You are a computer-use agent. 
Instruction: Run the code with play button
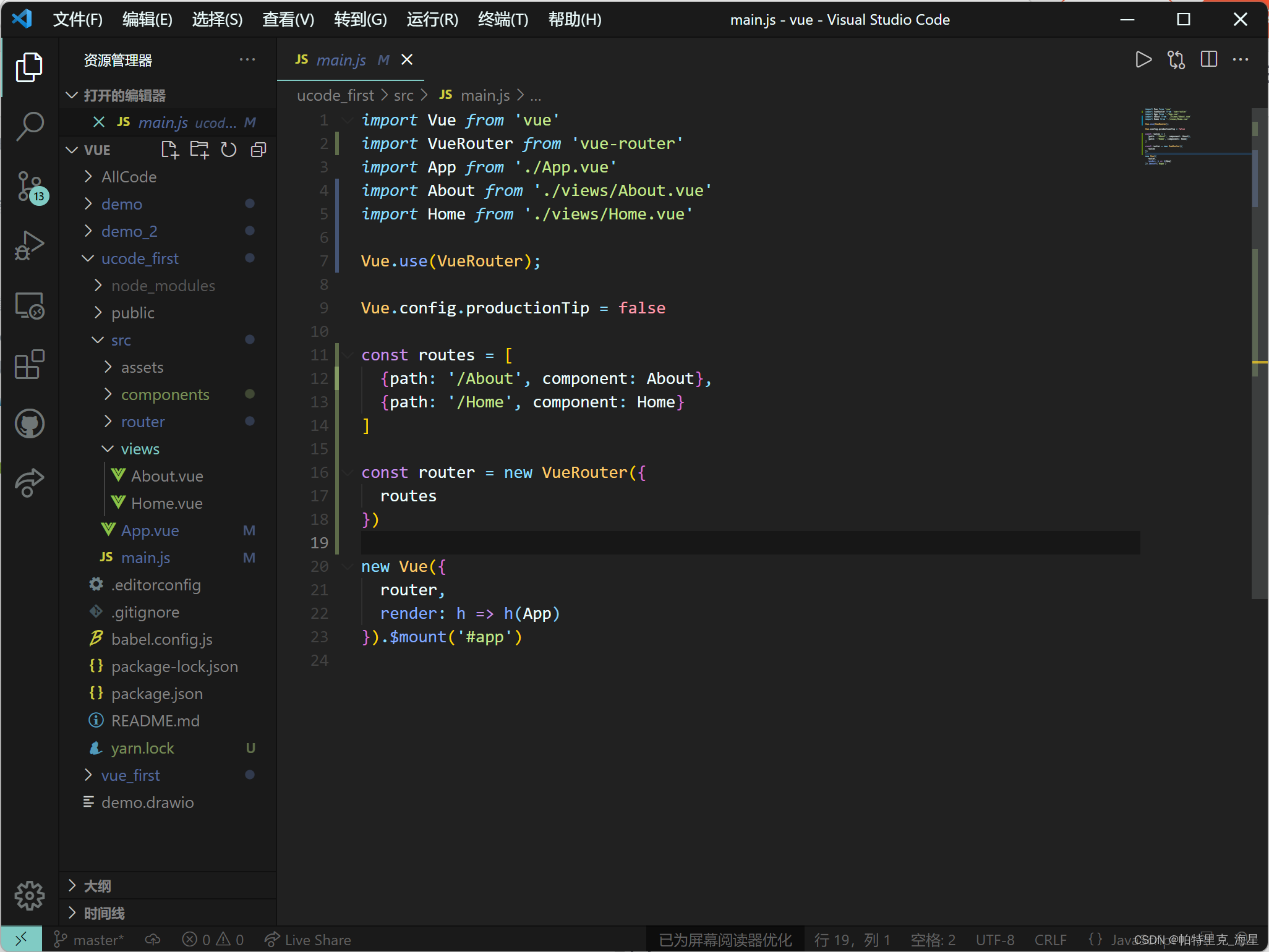(1143, 60)
